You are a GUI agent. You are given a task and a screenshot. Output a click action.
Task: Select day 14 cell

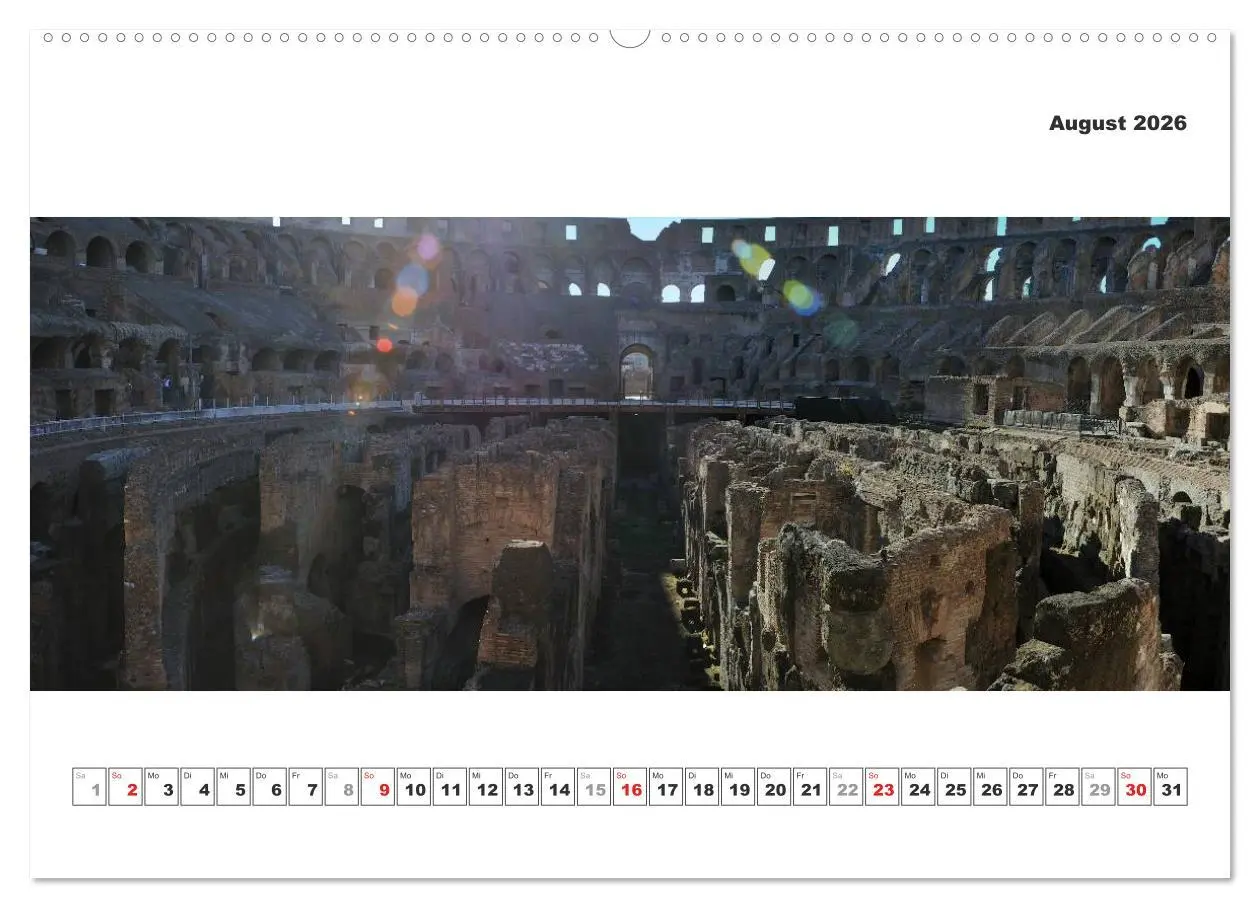(557, 786)
